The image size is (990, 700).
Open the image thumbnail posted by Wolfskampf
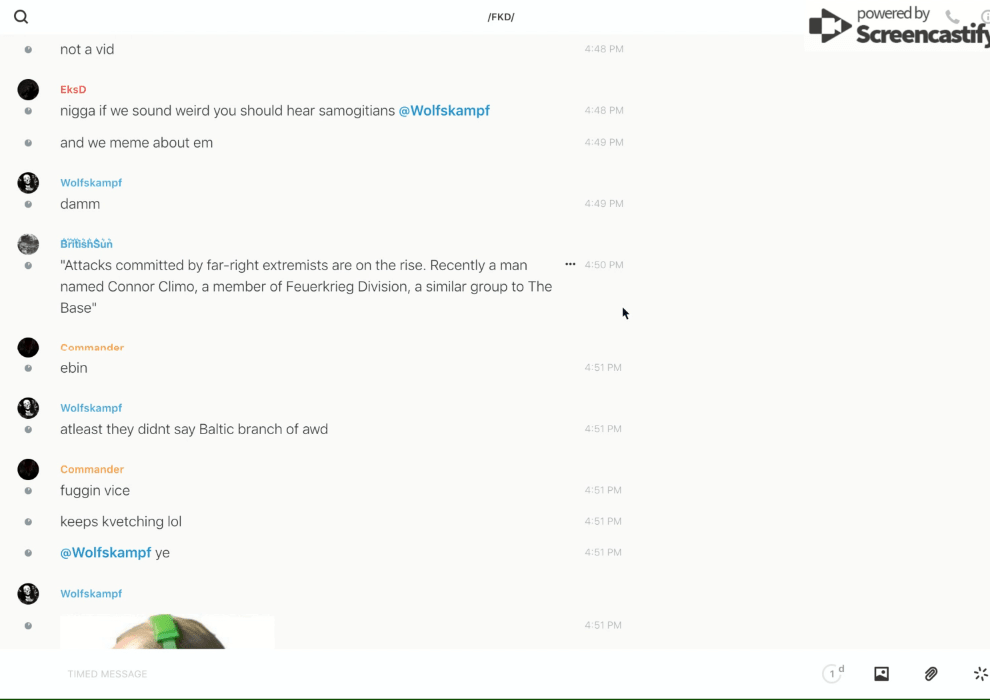[x=167, y=632]
